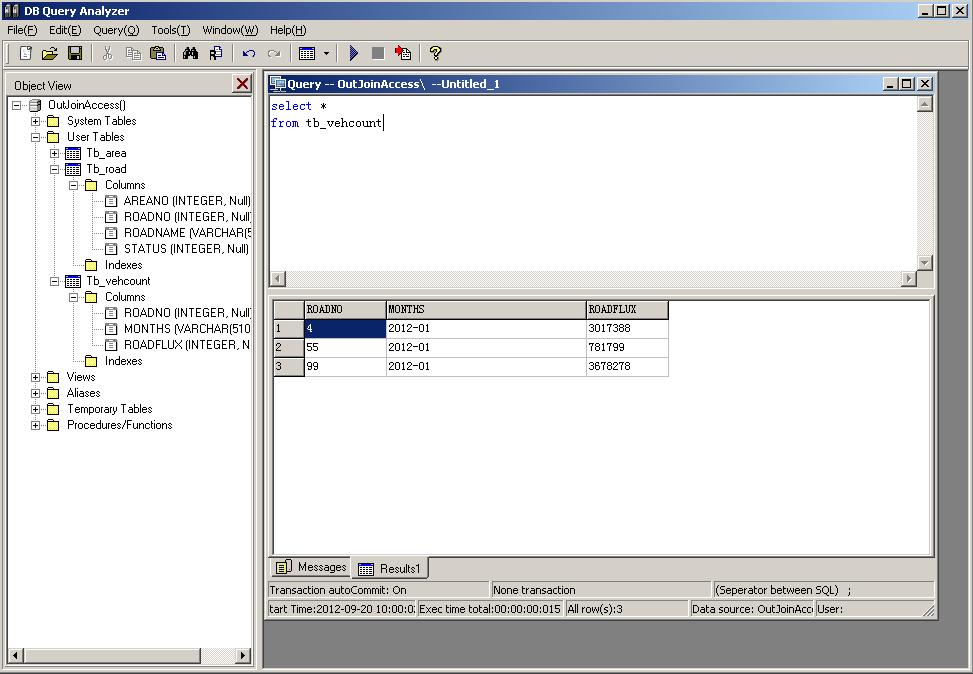Open an existing query file
Viewport: 973px width, 674px height.
49,53
